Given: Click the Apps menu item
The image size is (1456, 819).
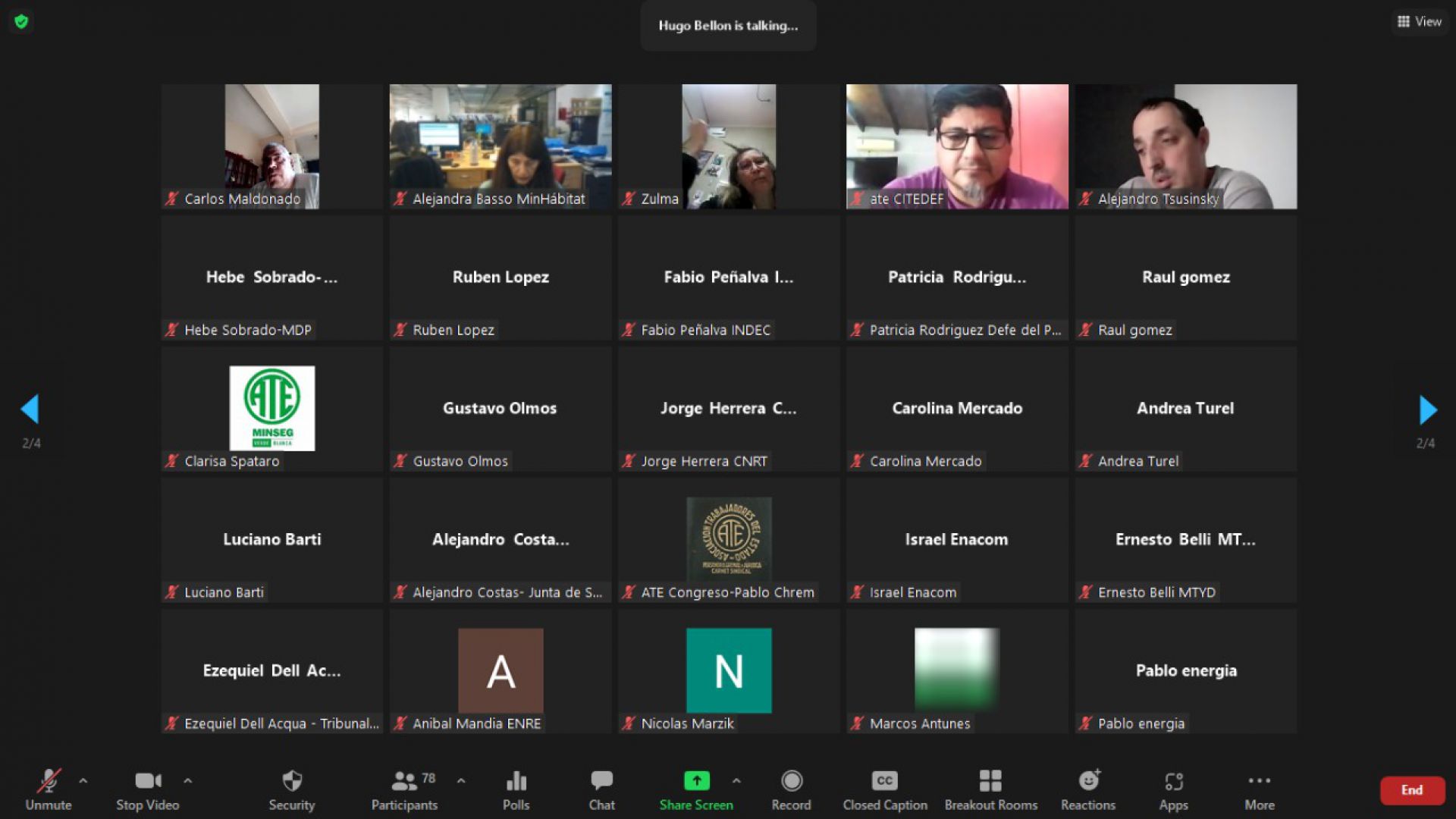Looking at the screenshot, I should click(x=1173, y=790).
